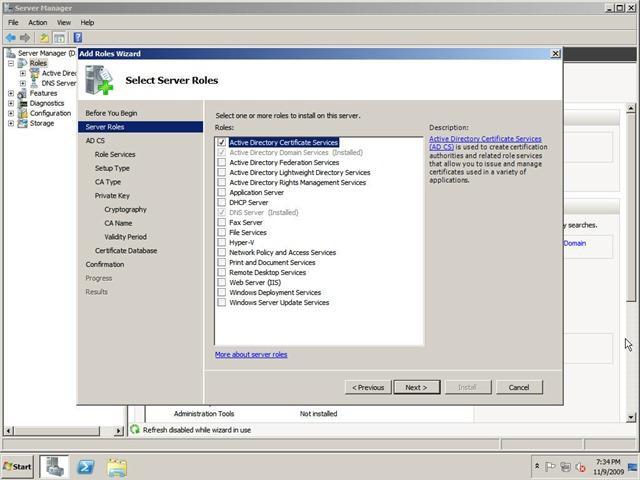The image size is (640, 480).
Task: Open More about server roles link
Action: [x=251, y=354]
